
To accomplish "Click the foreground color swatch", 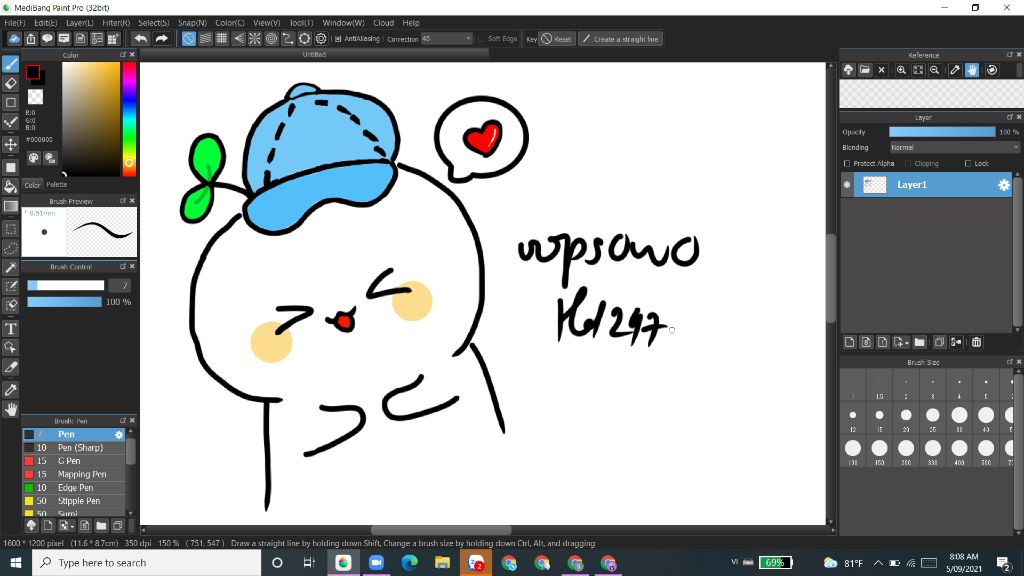I will point(32,72).
